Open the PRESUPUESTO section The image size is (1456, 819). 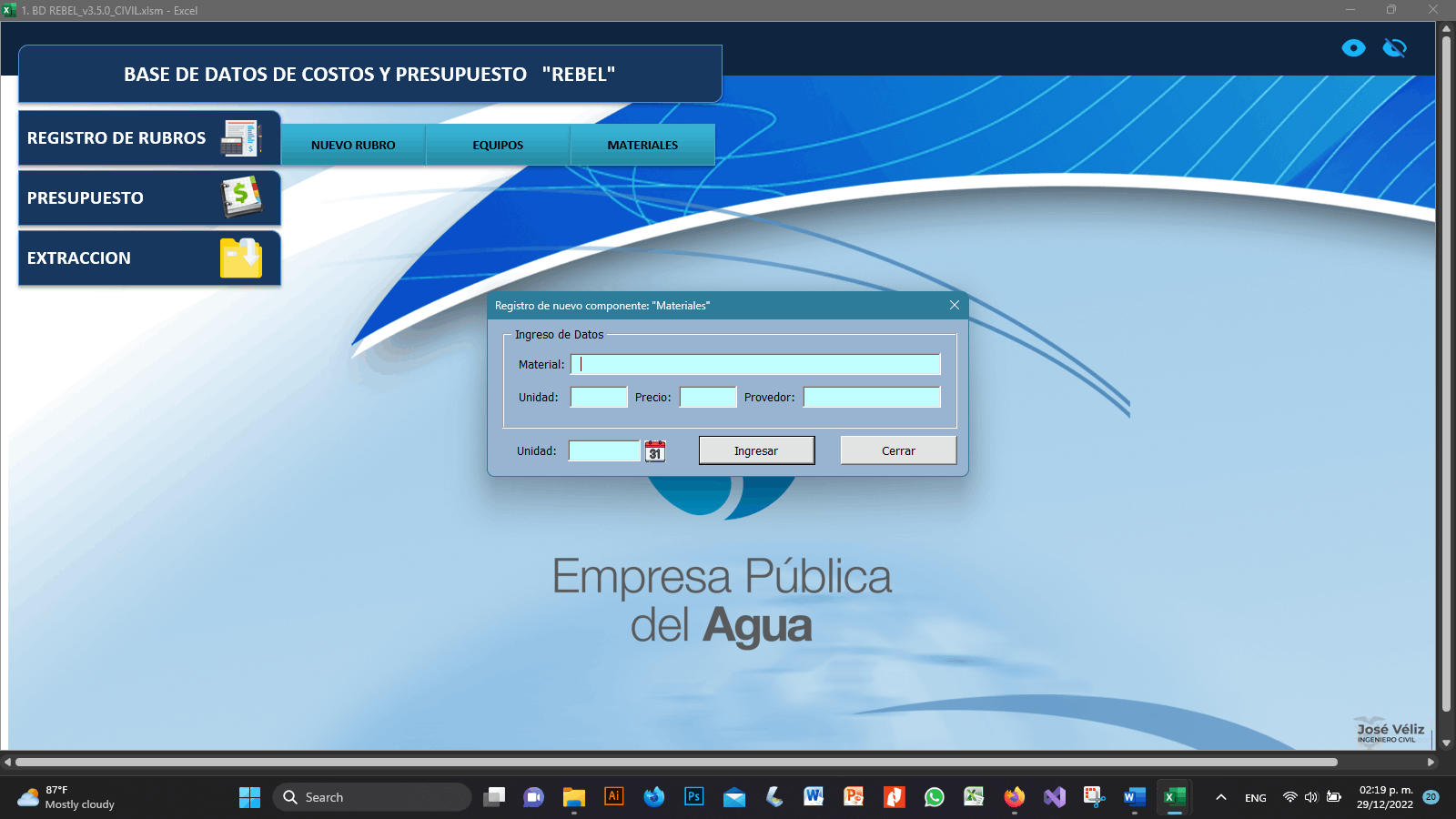tap(149, 198)
